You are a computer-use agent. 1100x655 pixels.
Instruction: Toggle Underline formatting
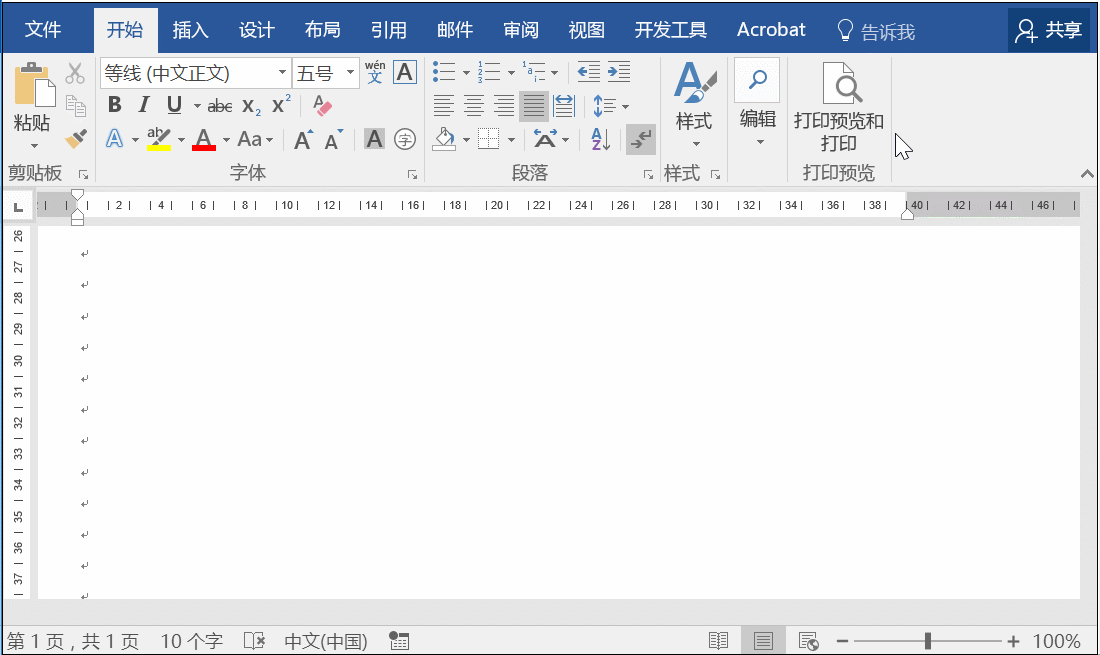pos(174,105)
